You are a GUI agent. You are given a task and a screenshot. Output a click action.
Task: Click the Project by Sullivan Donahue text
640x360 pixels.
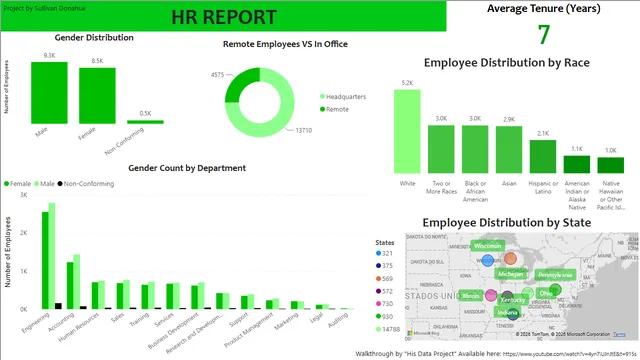click(x=44, y=8)
